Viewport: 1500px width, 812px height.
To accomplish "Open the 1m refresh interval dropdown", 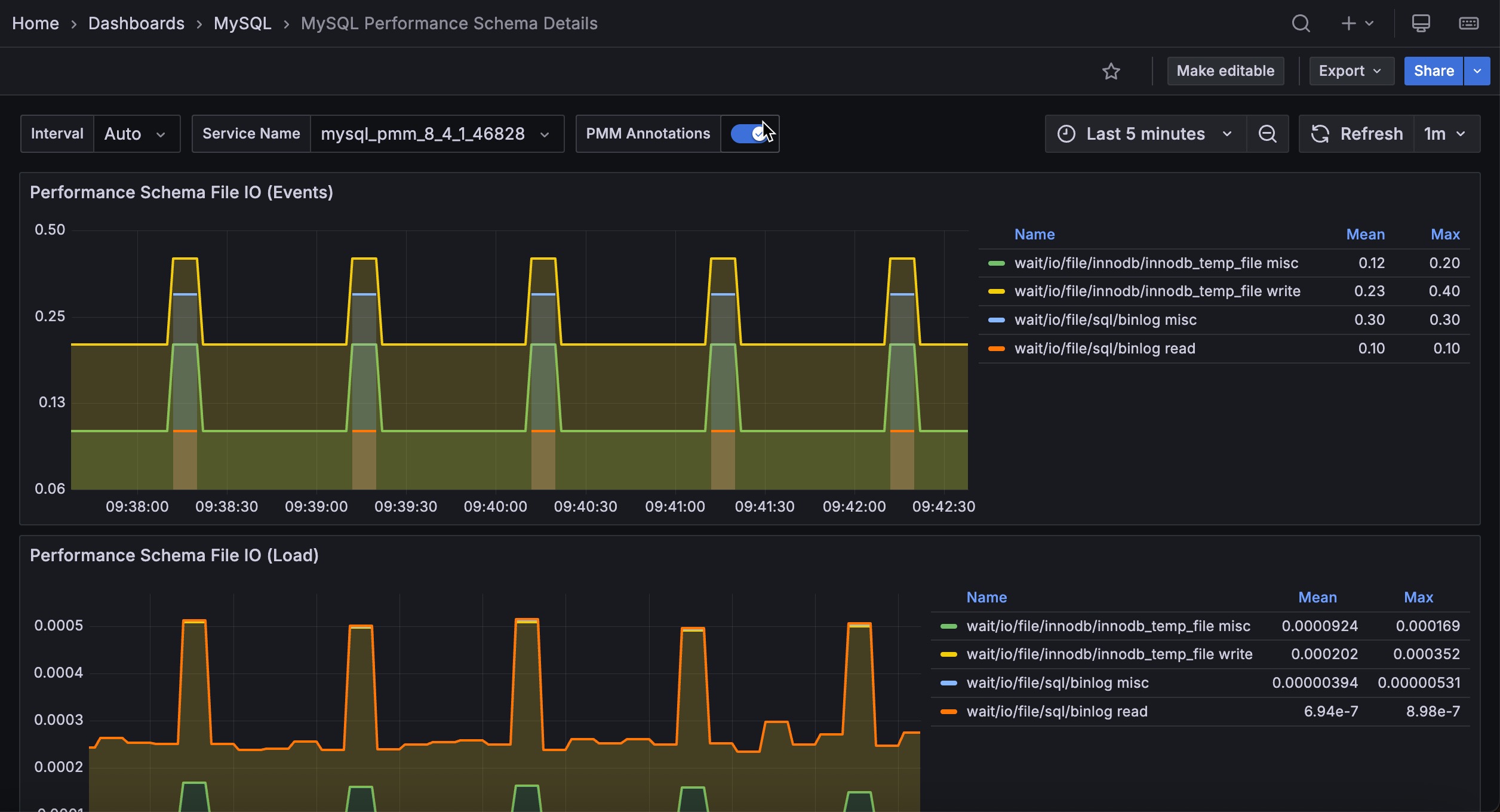I will coord(1445,134).
